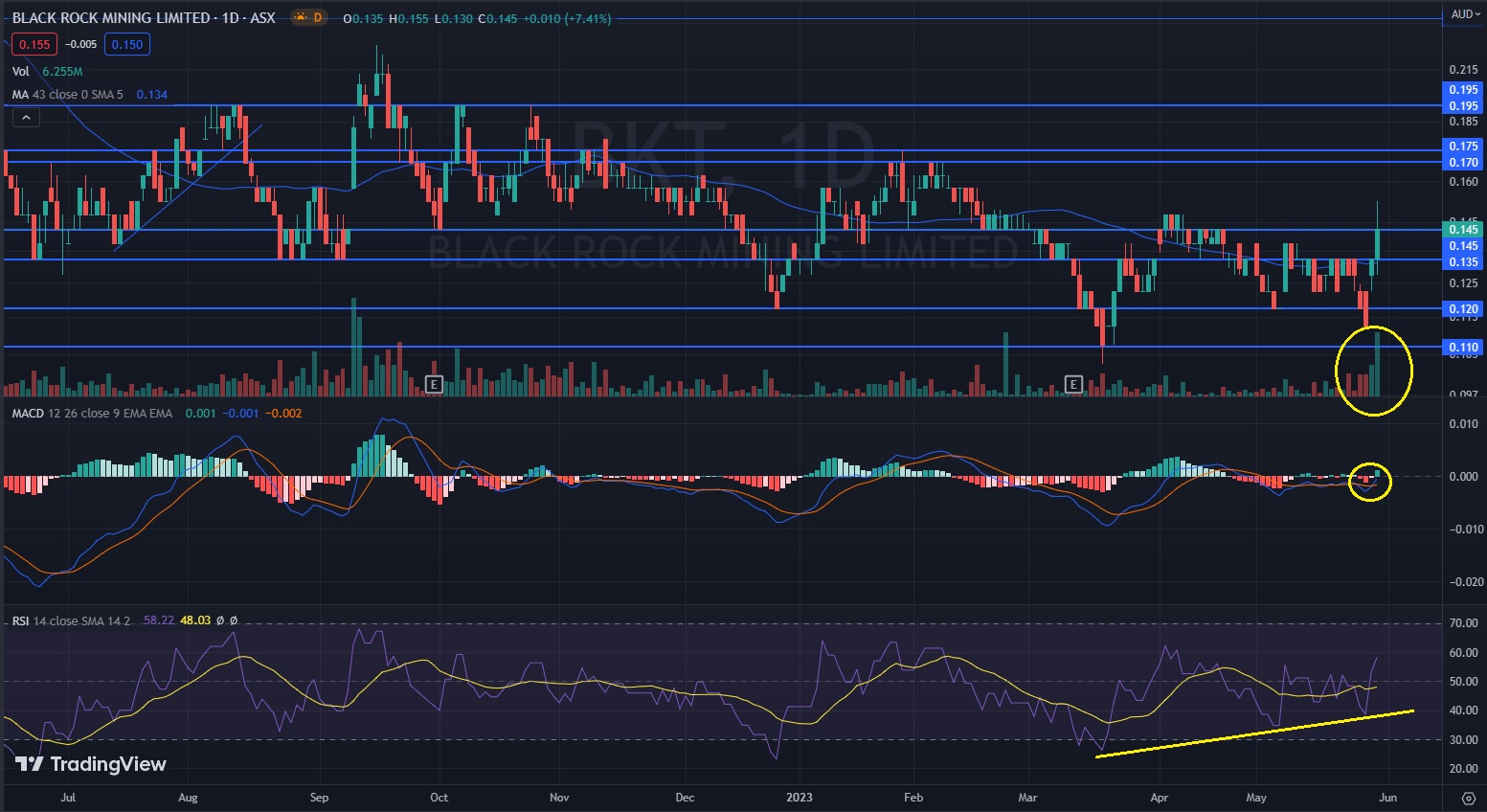Collapse the indicator legend with the arrow button
This screenshot has height=812, width=1487.
(26, 118)
